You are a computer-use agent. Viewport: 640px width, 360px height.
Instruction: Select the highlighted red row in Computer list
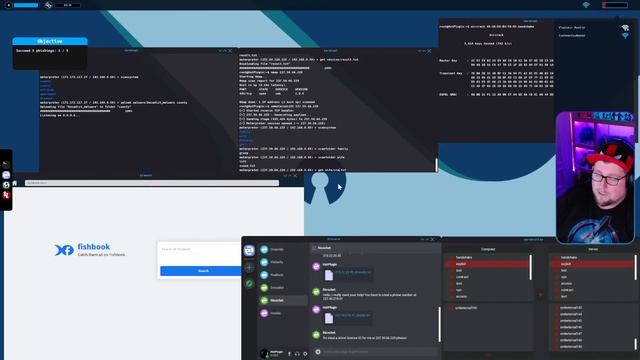tap(487, 264)
